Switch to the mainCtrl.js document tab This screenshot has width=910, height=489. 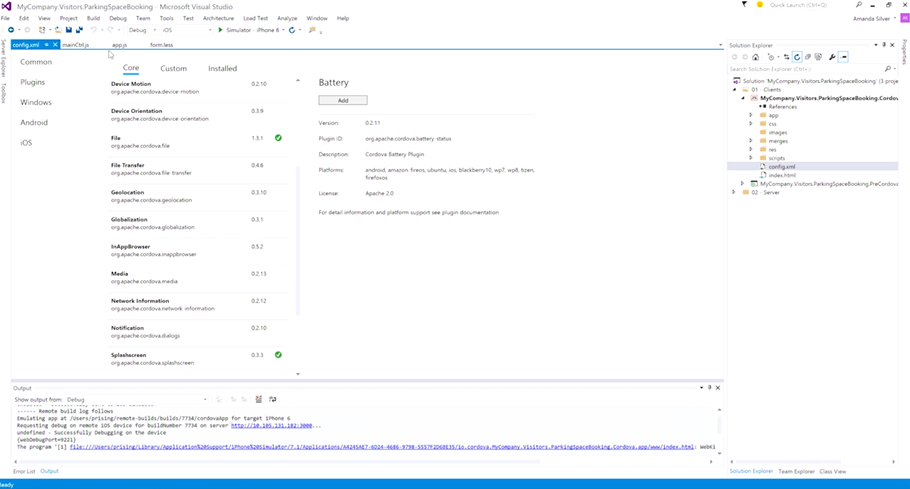click(76, 45)
